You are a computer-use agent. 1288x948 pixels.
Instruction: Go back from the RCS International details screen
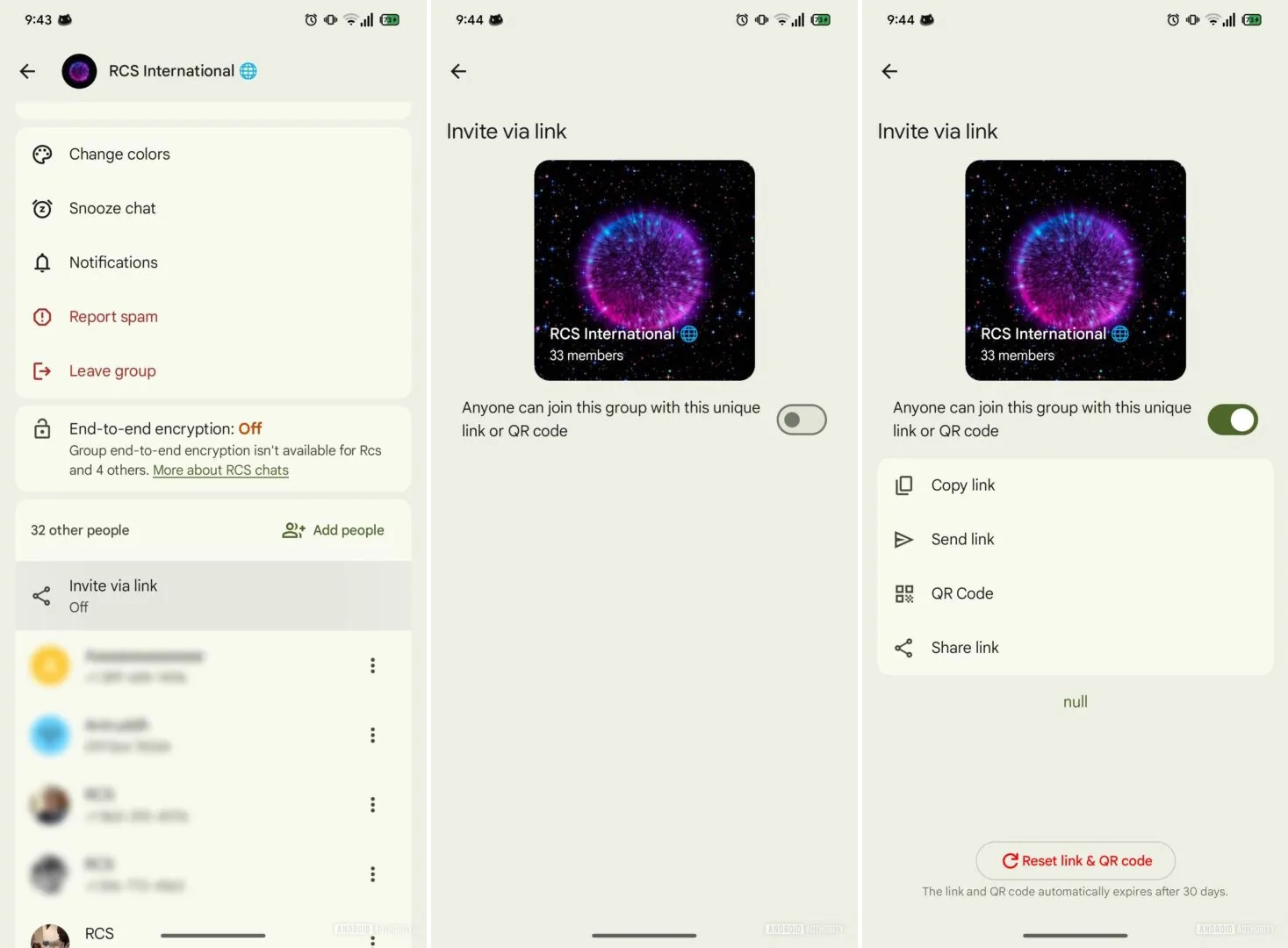[28, 71]
